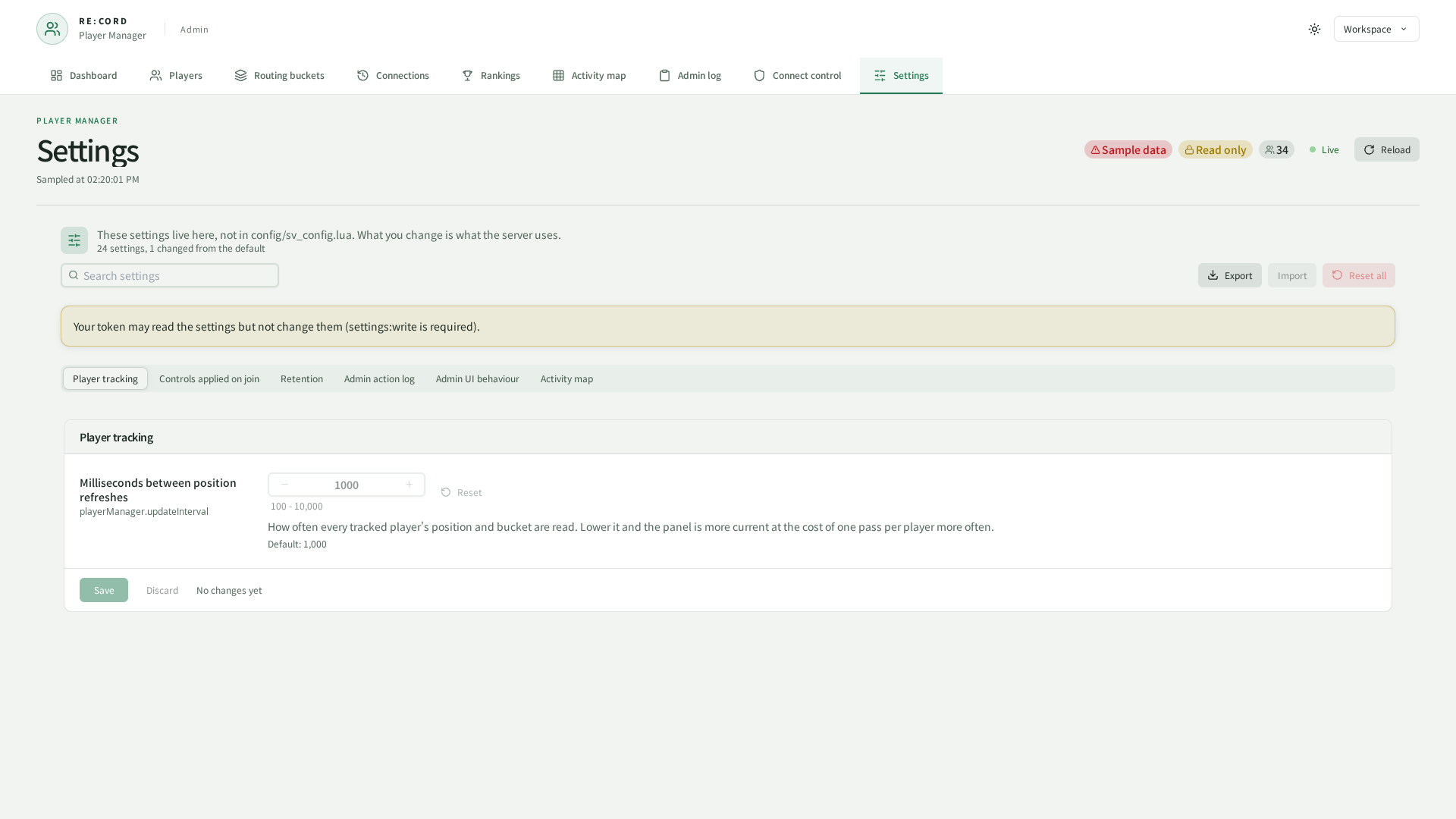Viewport: 1456px width, 819px height.
Task: Toggle light/dark theme sun icon
Action: point(1314,29)
